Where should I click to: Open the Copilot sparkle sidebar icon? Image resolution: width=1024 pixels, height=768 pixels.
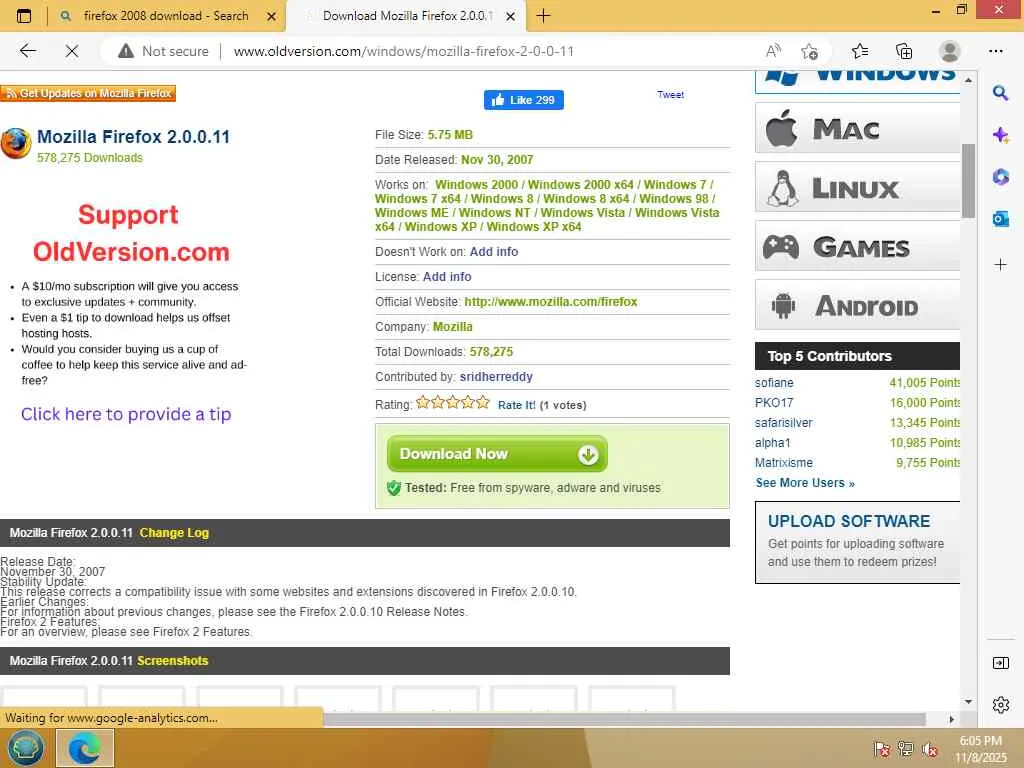pyautogui.click(x=1000, y=135)
